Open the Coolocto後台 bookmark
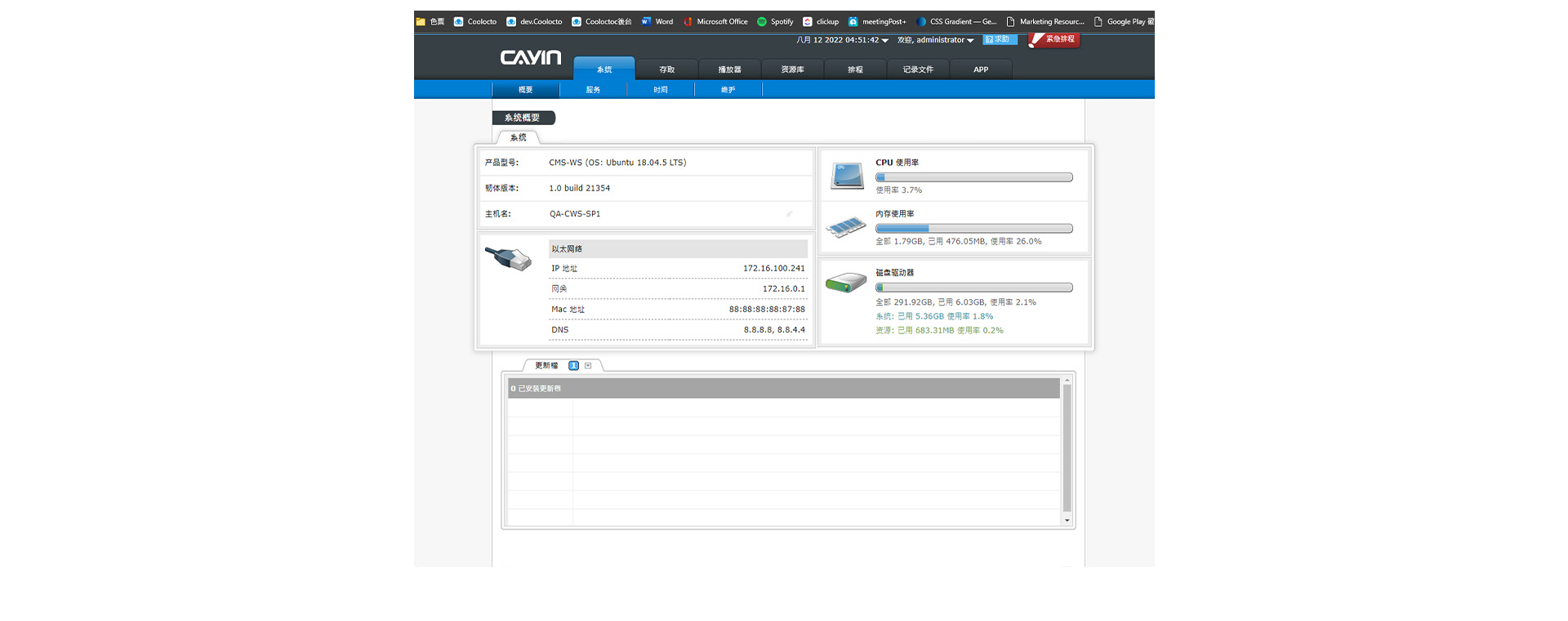 [602, 21]
